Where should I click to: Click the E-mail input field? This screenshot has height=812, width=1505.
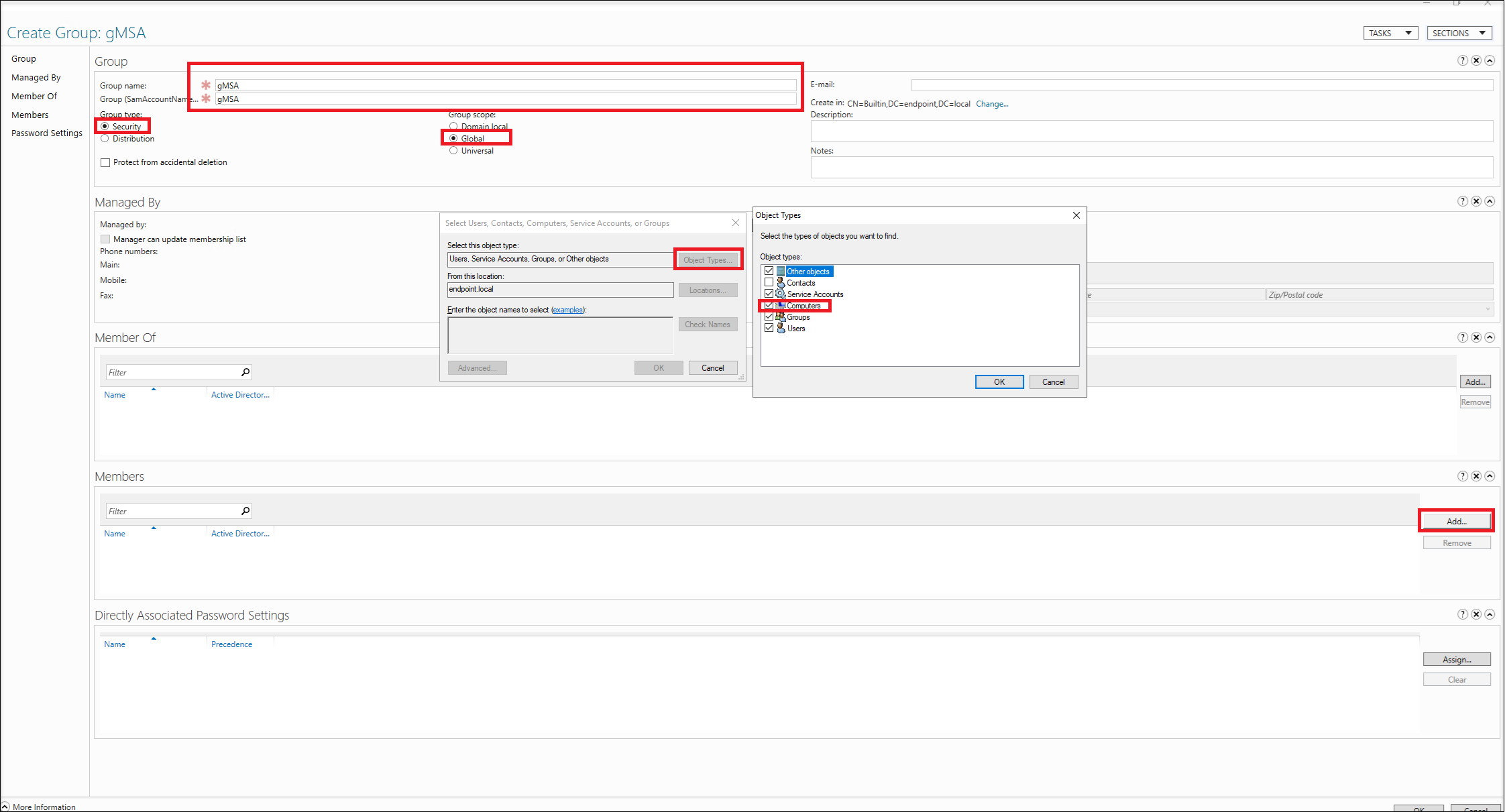1201,85
